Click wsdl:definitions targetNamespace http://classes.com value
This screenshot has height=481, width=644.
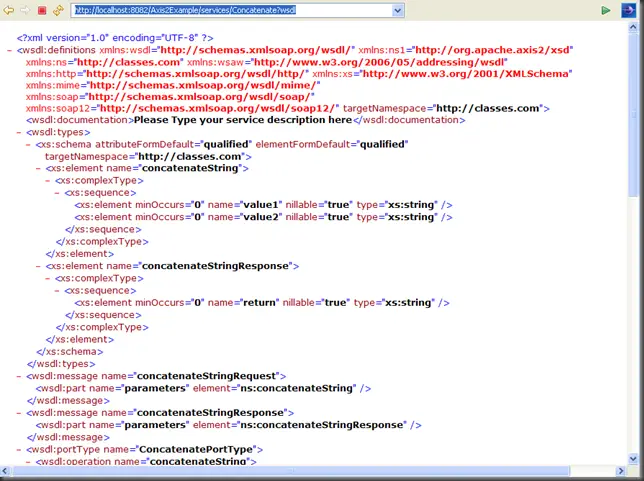point(488,108)
